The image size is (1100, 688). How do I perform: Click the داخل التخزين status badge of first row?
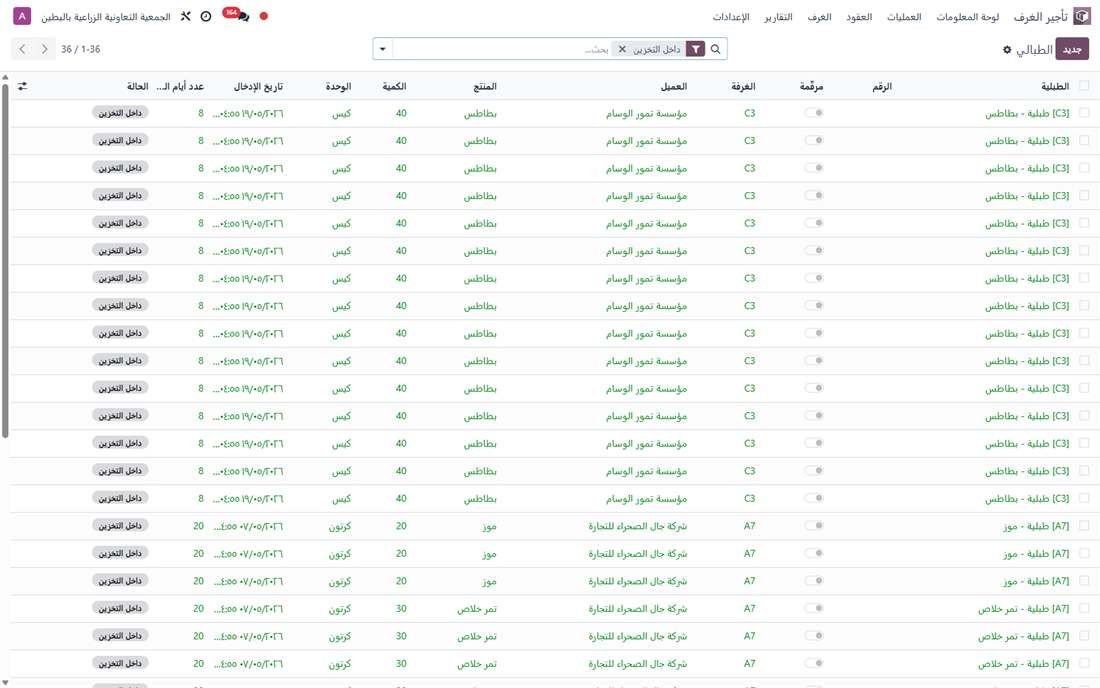[x=120, y=113]
